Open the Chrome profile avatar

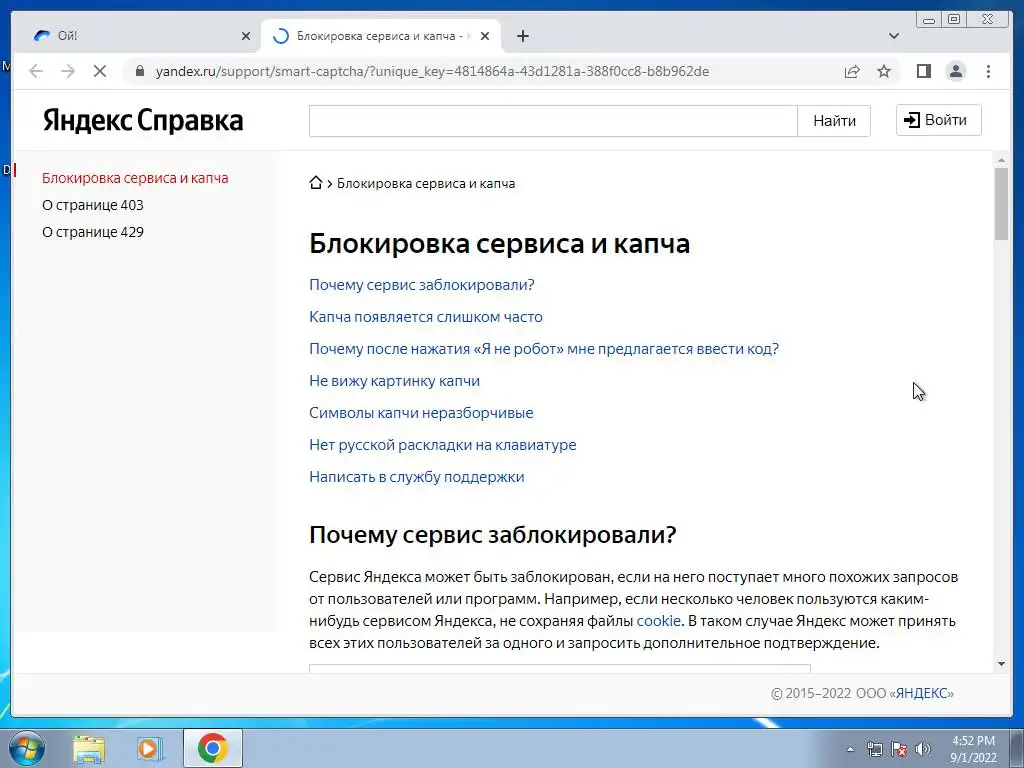[956, 71]
